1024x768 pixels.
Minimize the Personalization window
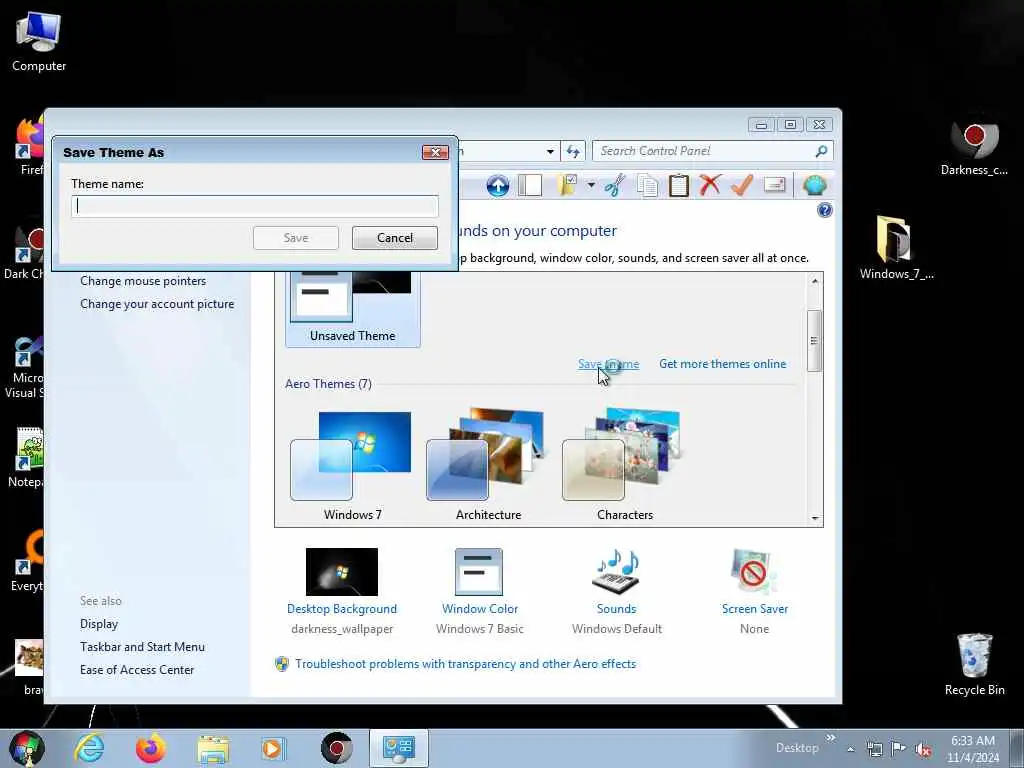(x=761, y=124)
